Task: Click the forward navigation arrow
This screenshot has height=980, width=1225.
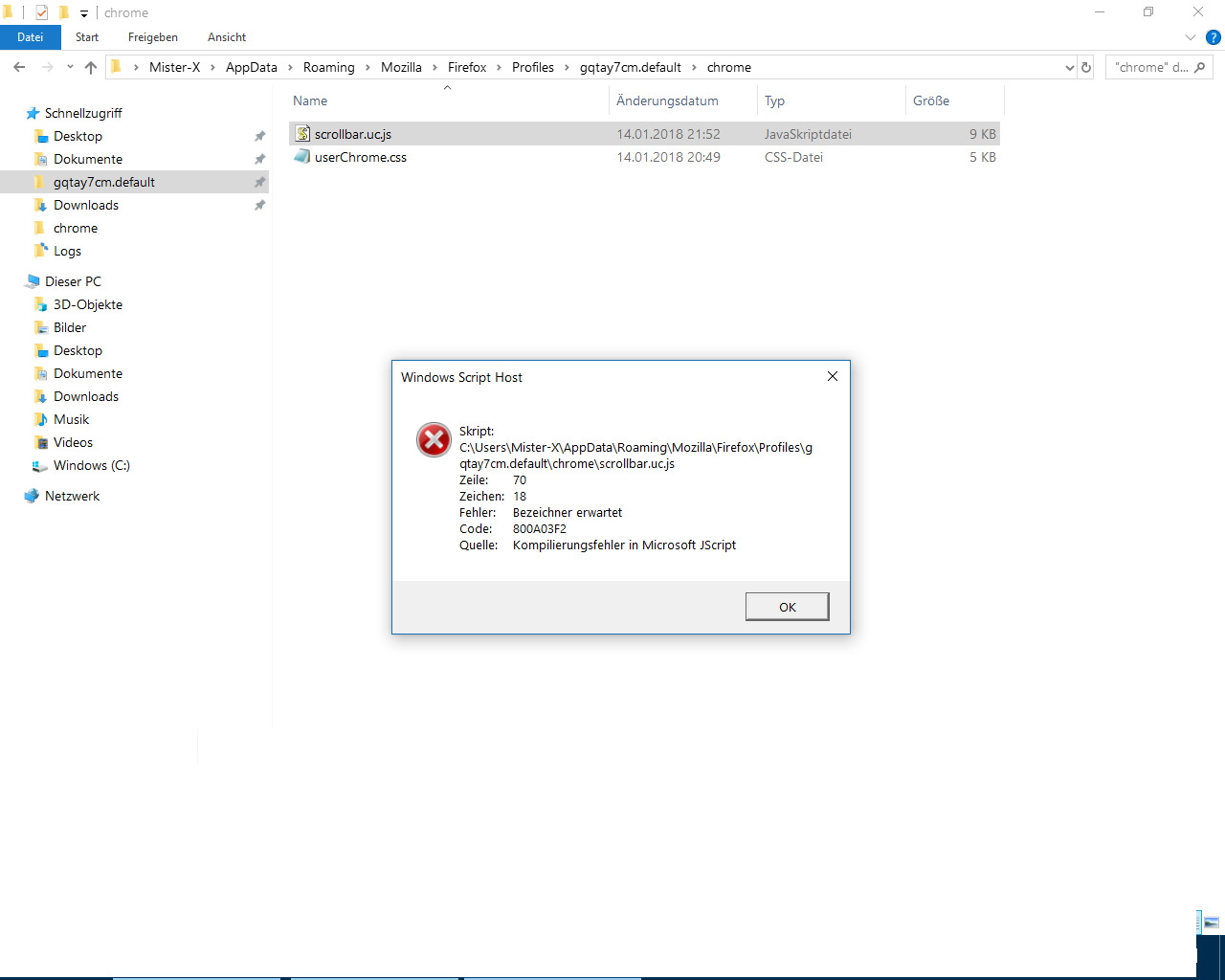Action: tap(48, 67)
